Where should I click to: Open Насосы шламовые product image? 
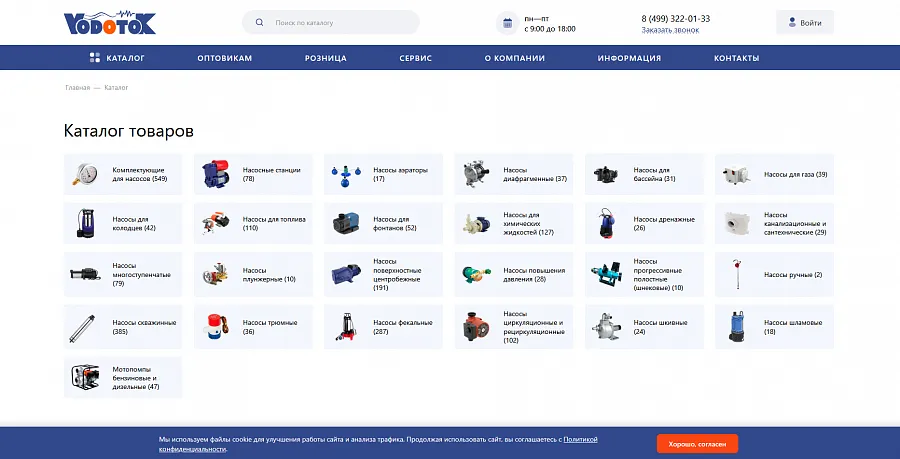[736, 326]
